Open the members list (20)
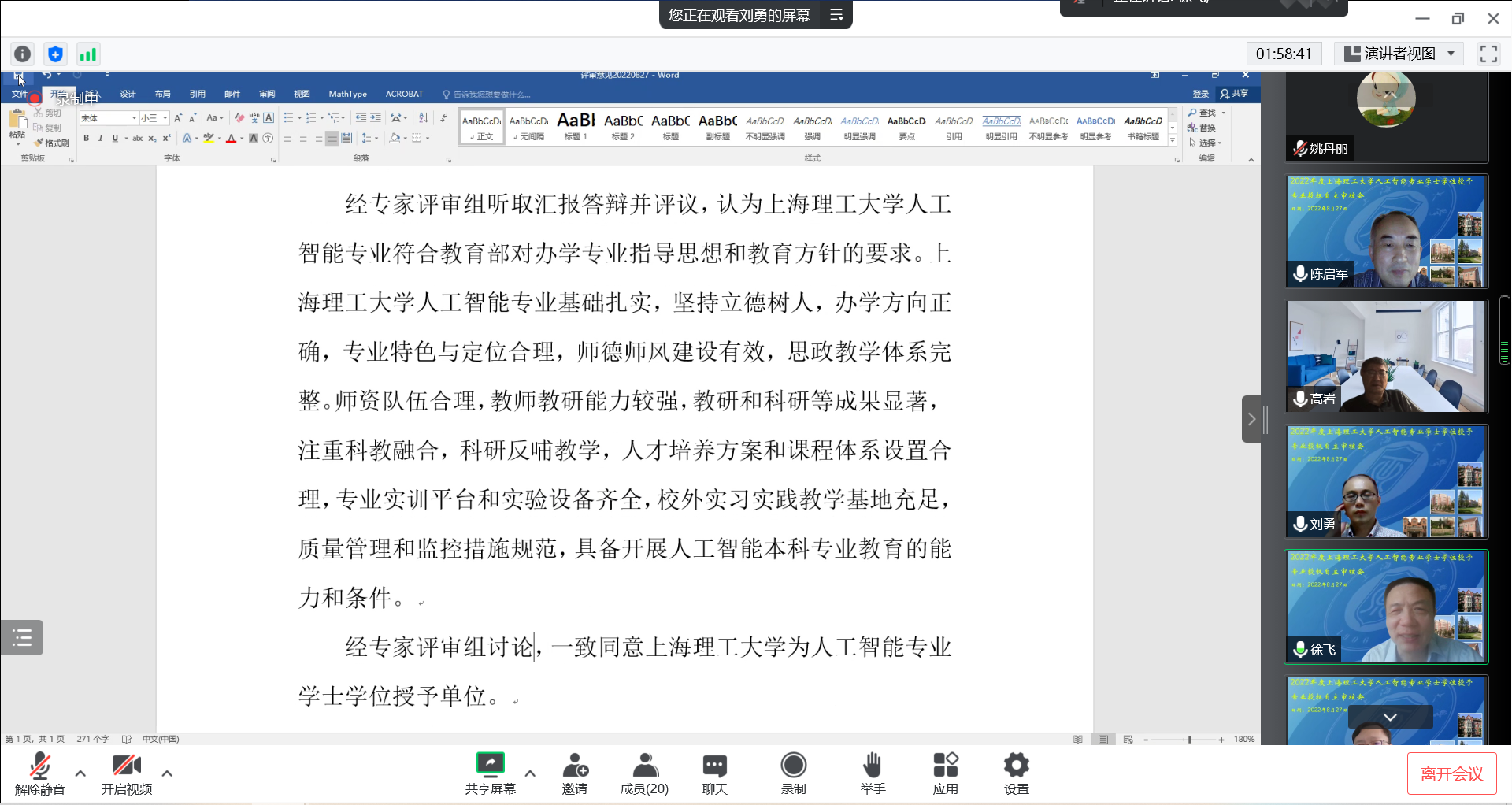Screen dimensions: 1512x805 [644, 773]
